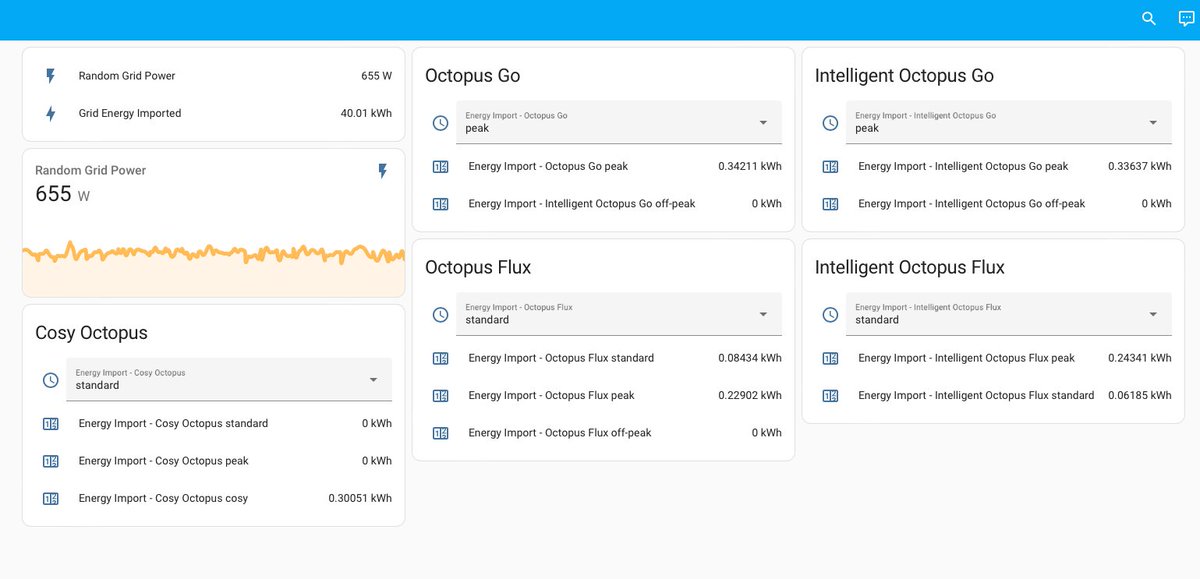Click the clock icon in the Cosy Octopus card
Viewport: 1200px width, 579px height.
pyautogui.click(x=51, y=380)
